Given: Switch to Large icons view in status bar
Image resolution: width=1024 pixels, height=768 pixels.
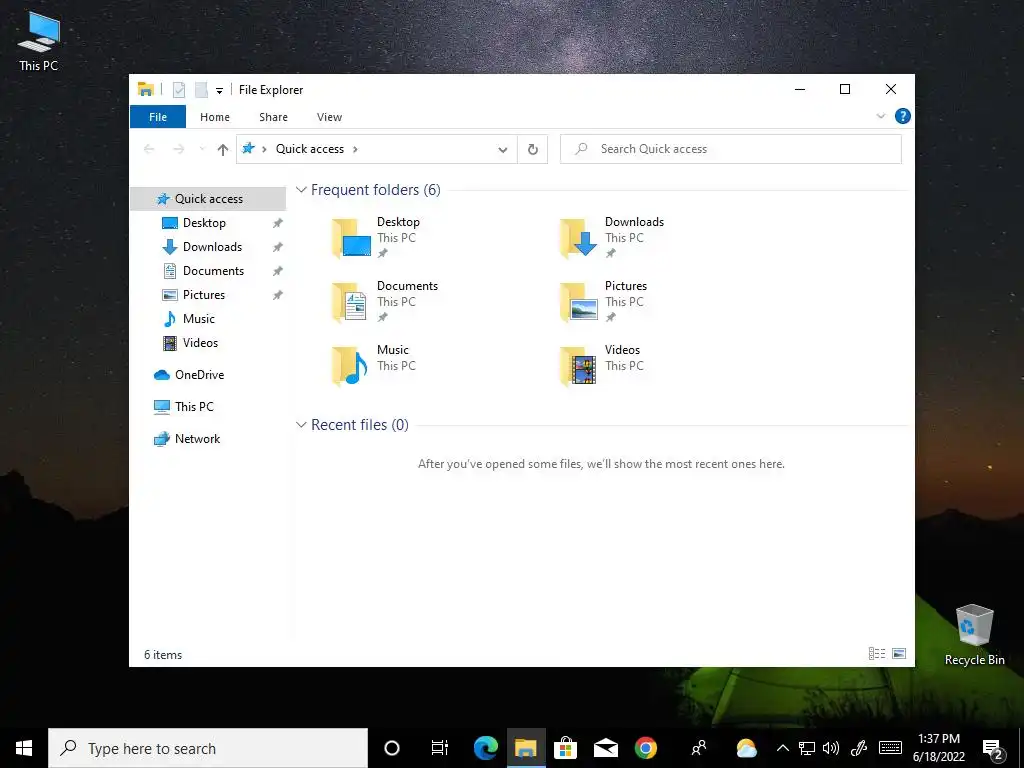Looking at the screenshot, I should click(x=899, y=654).
